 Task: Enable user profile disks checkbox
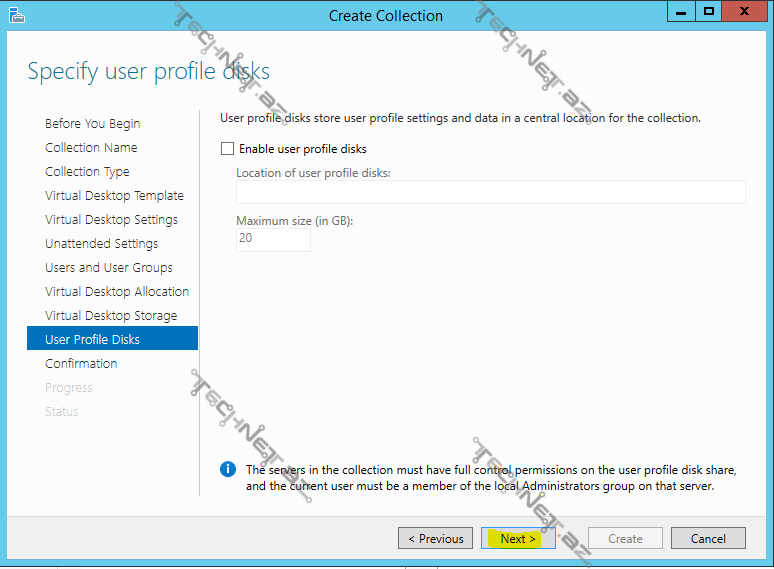tap(227, 149)
